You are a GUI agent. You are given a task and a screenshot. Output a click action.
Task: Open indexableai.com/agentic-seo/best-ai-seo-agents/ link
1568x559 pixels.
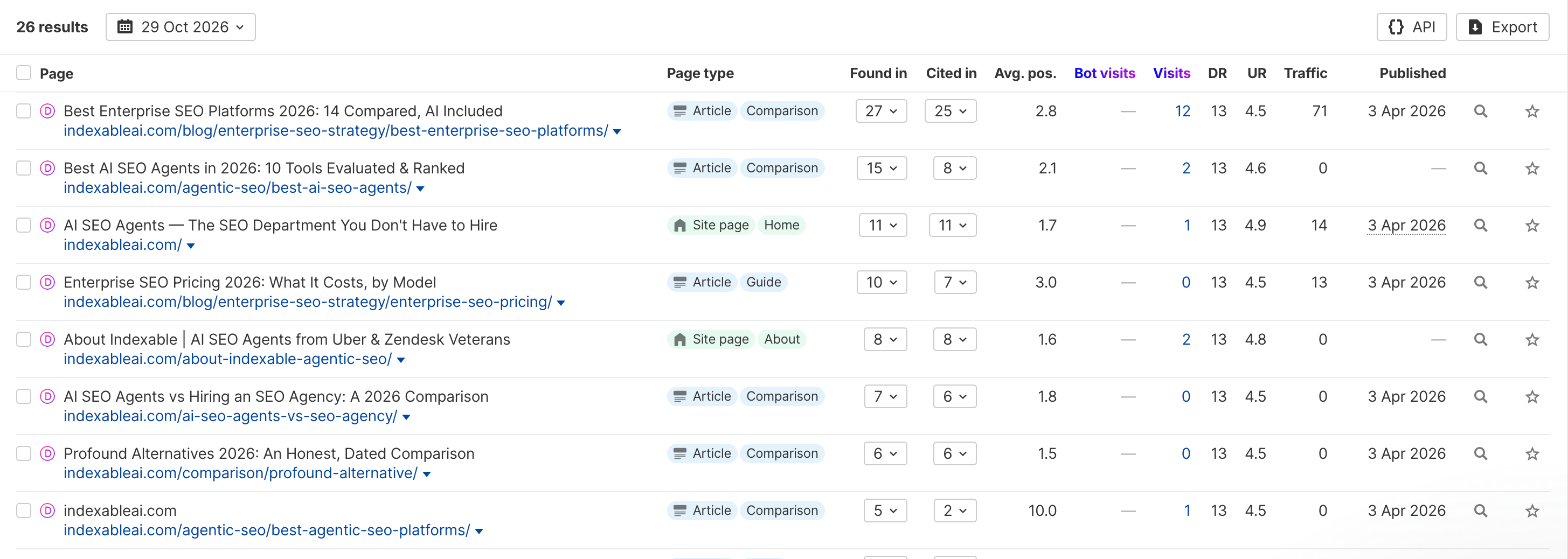pyautogui.click(x=237, y=188)
